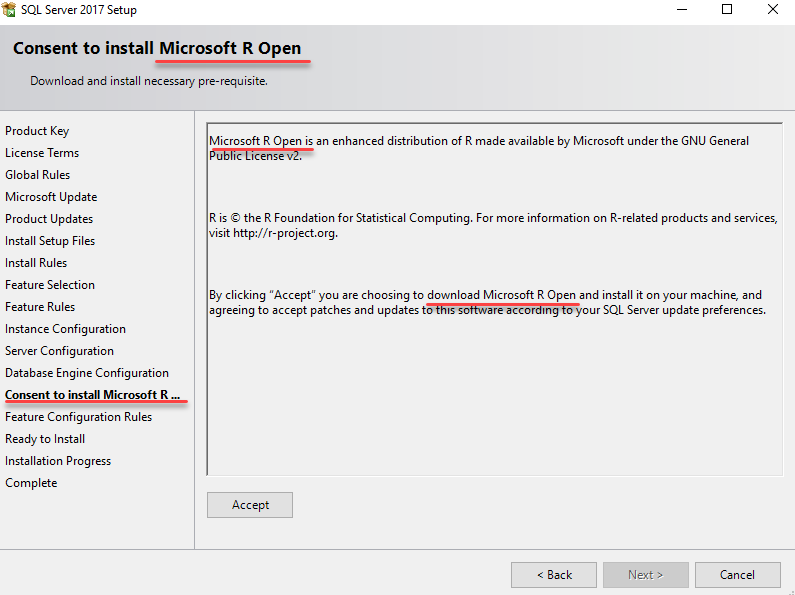This screenshot has height=595, width=795.
Task: Select the Microsoft Update step
Action: click(x=51, y=197)
